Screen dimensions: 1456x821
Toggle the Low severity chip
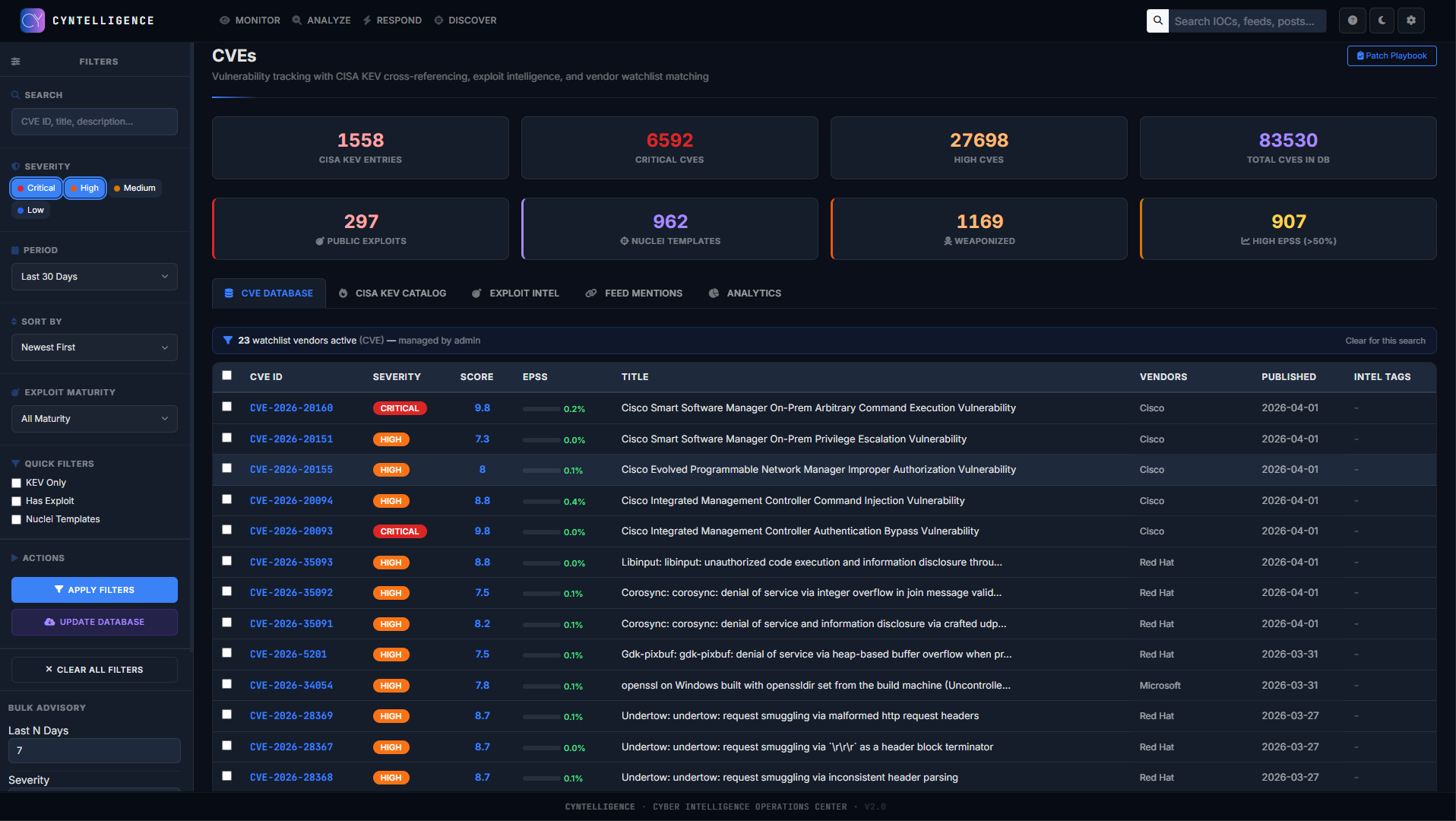(30, 210)
